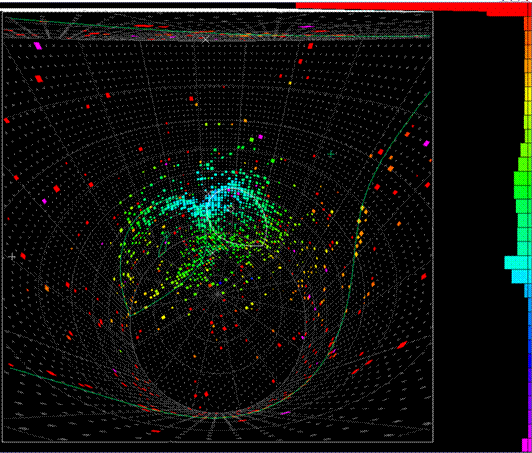
Task: Select the magenta square below the color scale
Action: 525,445
